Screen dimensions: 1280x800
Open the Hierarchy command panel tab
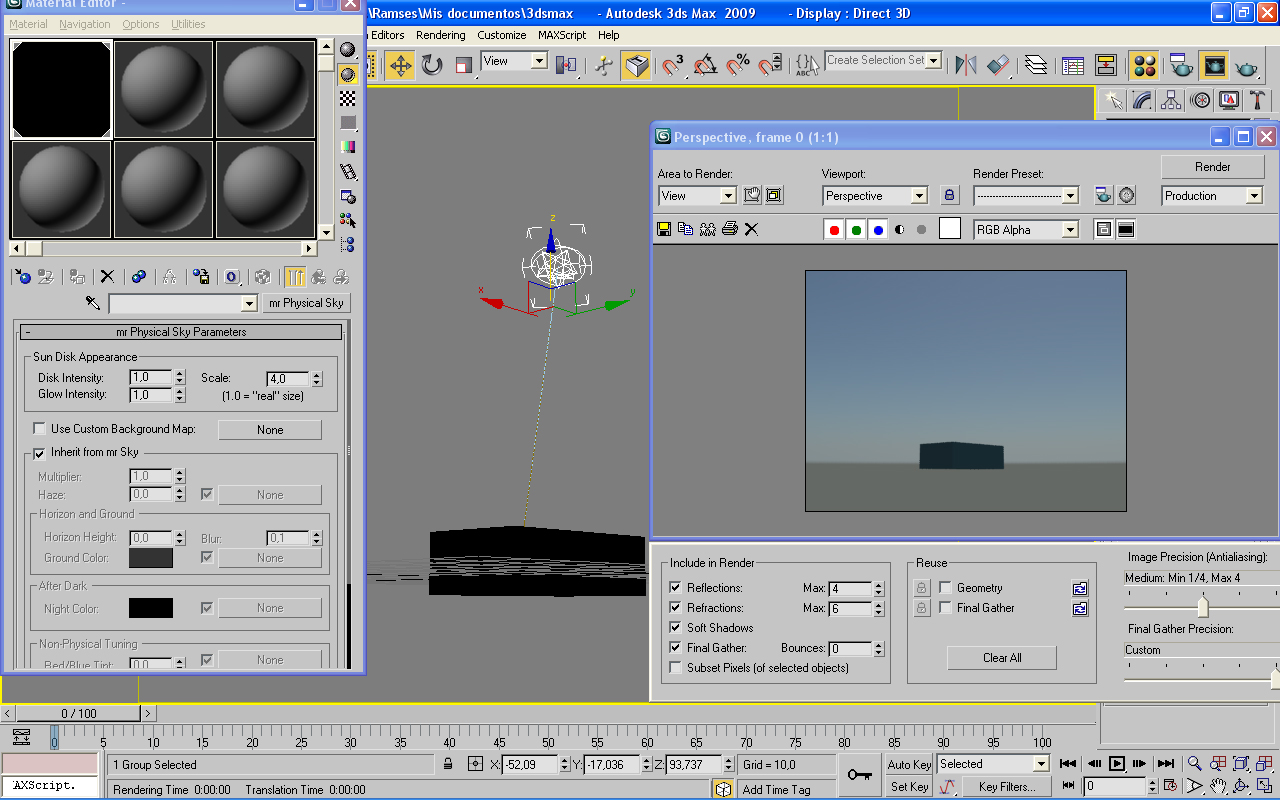tap(1171, 100)
